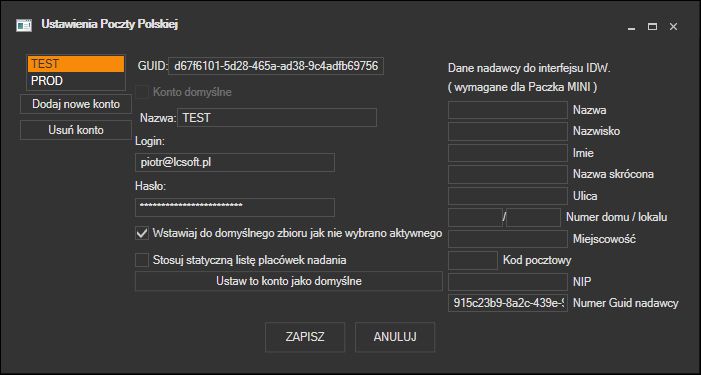Viewport: 701px width, 375px height.
Task: Click the Numer domu / lokalu label
Action: (x=617, y=217)
